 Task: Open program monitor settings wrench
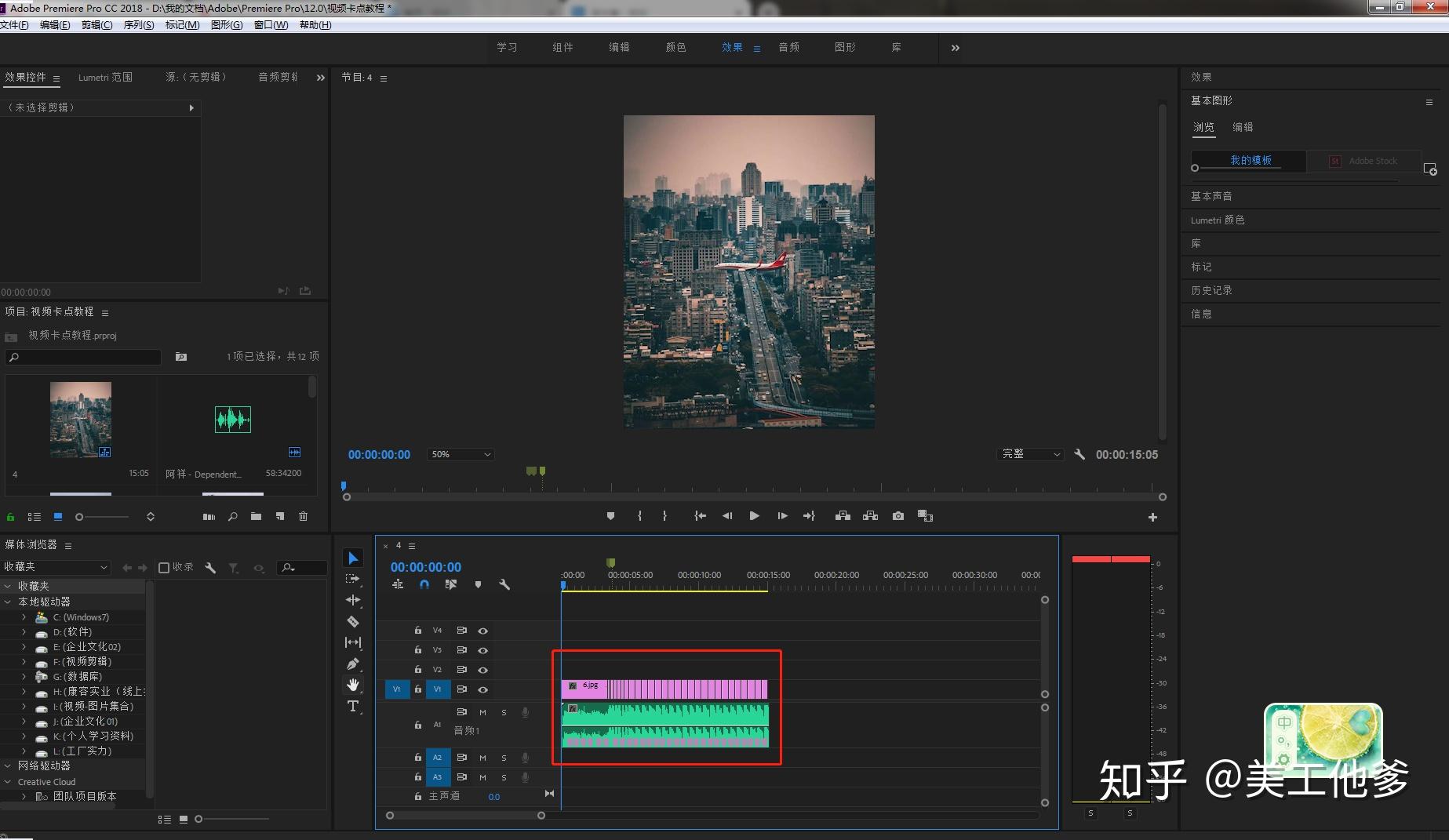tap(1079, 454)
